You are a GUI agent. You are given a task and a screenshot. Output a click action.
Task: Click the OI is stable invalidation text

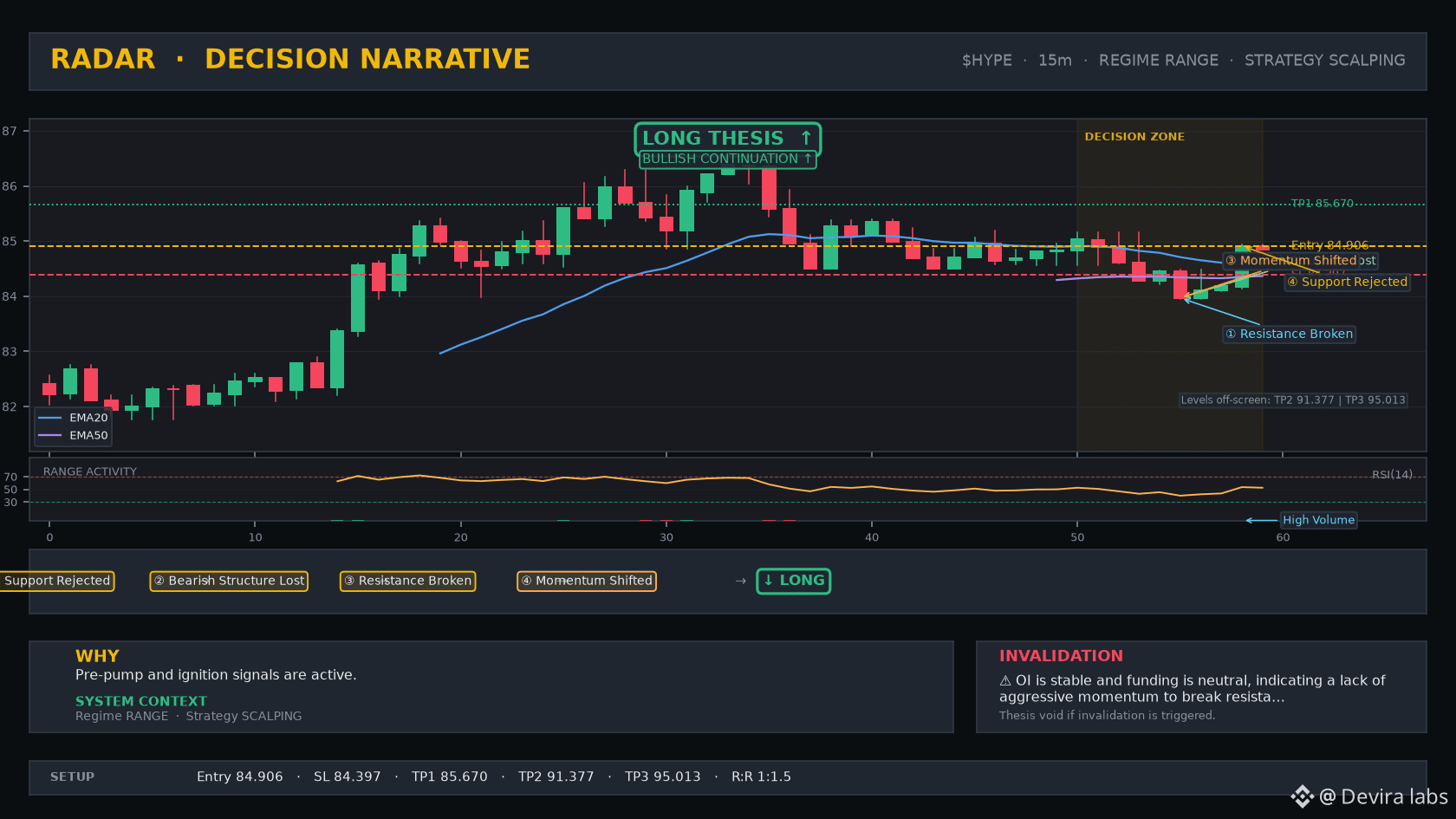[x=1193, y=689]
